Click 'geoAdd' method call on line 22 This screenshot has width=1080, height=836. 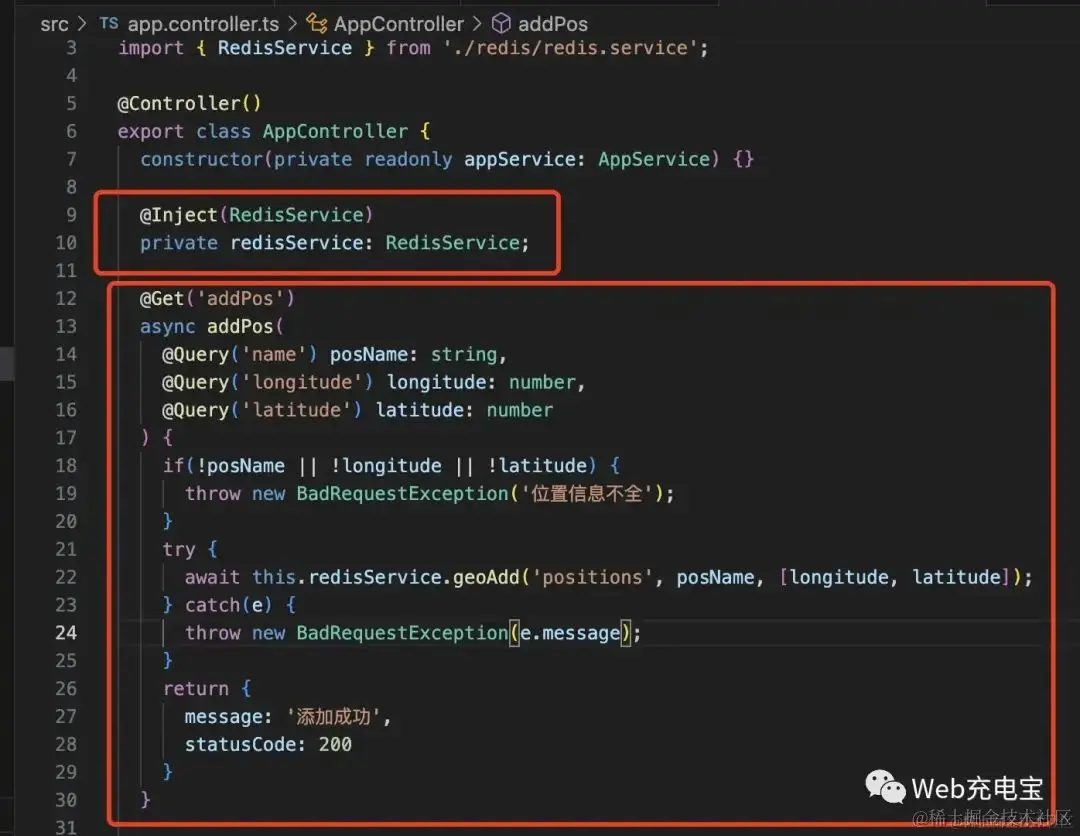click(486, 577)
